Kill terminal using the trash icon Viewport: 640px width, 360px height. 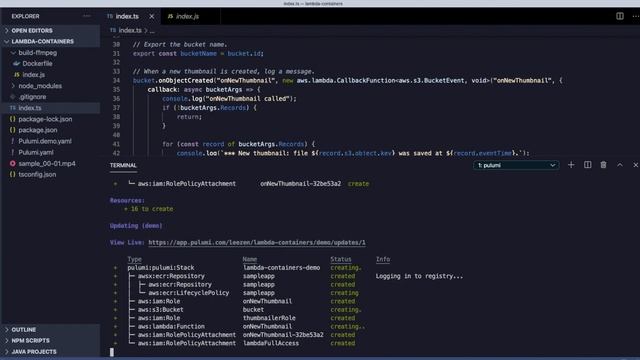[603, 165]
